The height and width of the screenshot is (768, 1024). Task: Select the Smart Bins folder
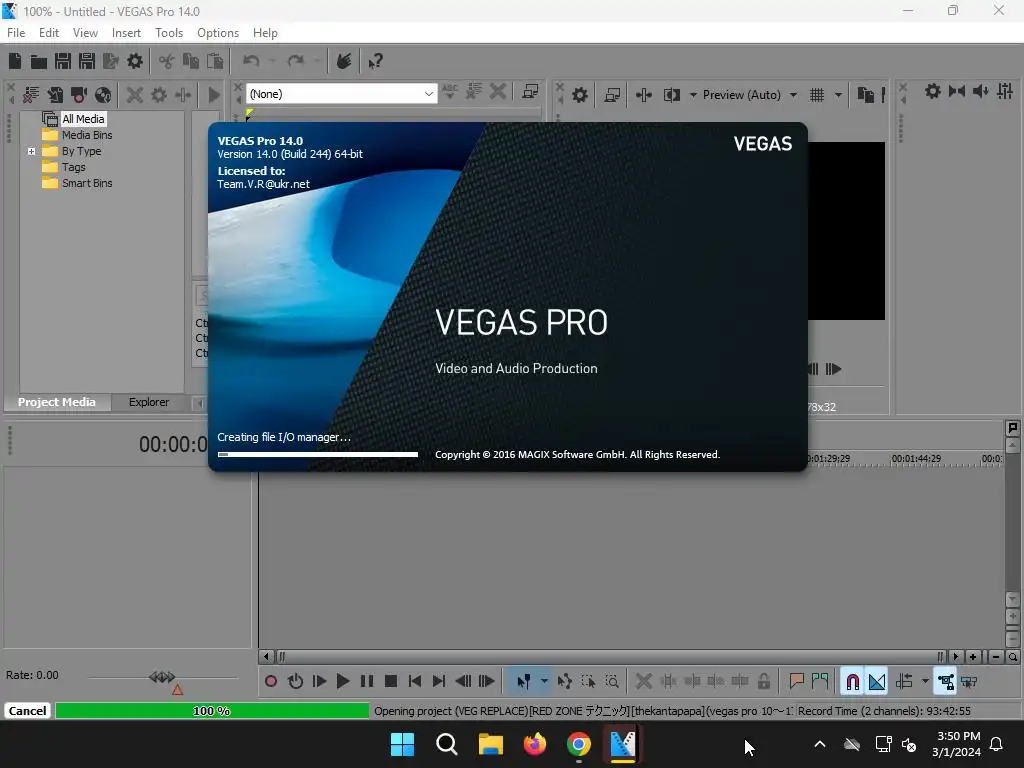87,184
